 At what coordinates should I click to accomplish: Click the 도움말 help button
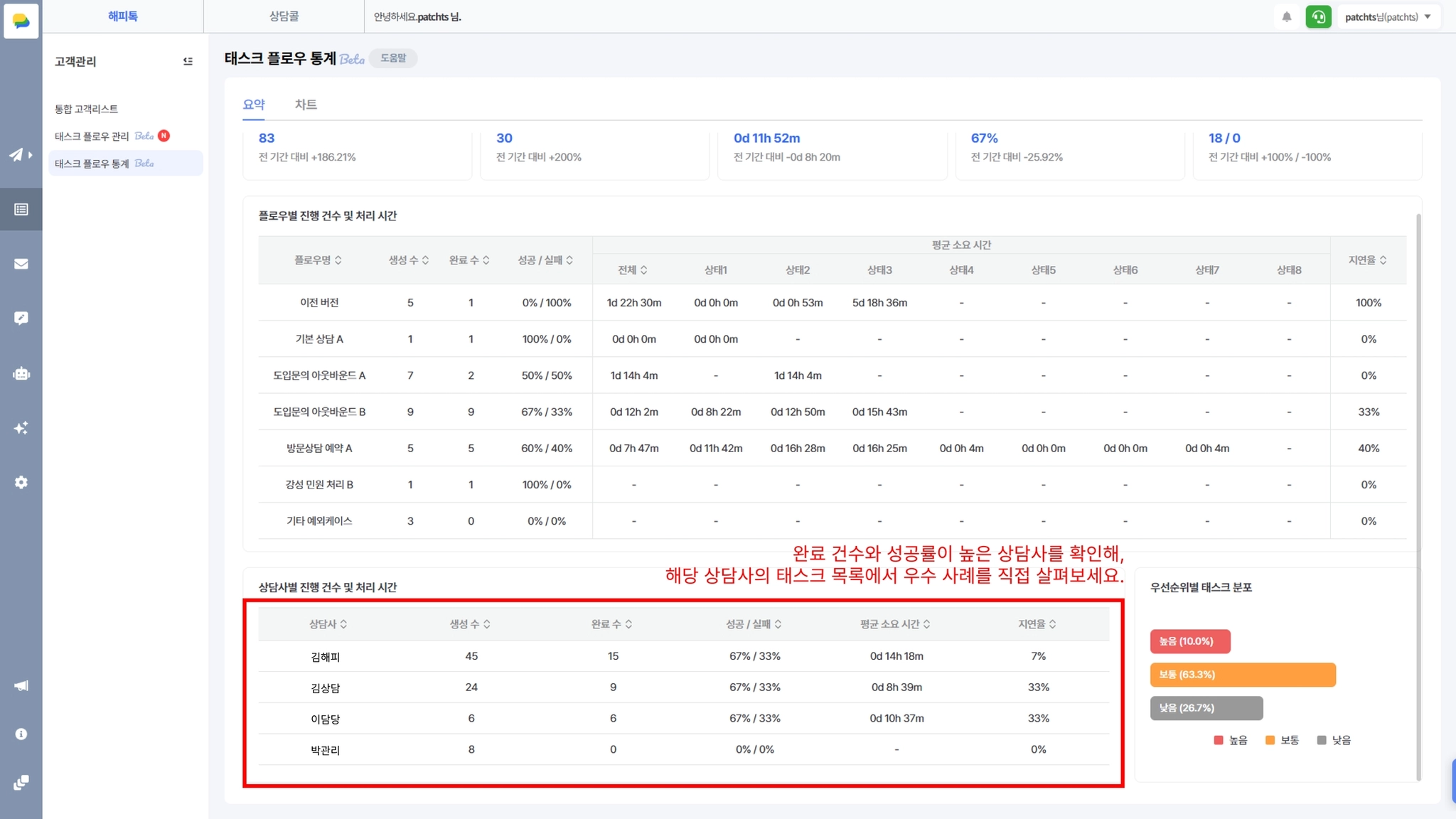393,58
